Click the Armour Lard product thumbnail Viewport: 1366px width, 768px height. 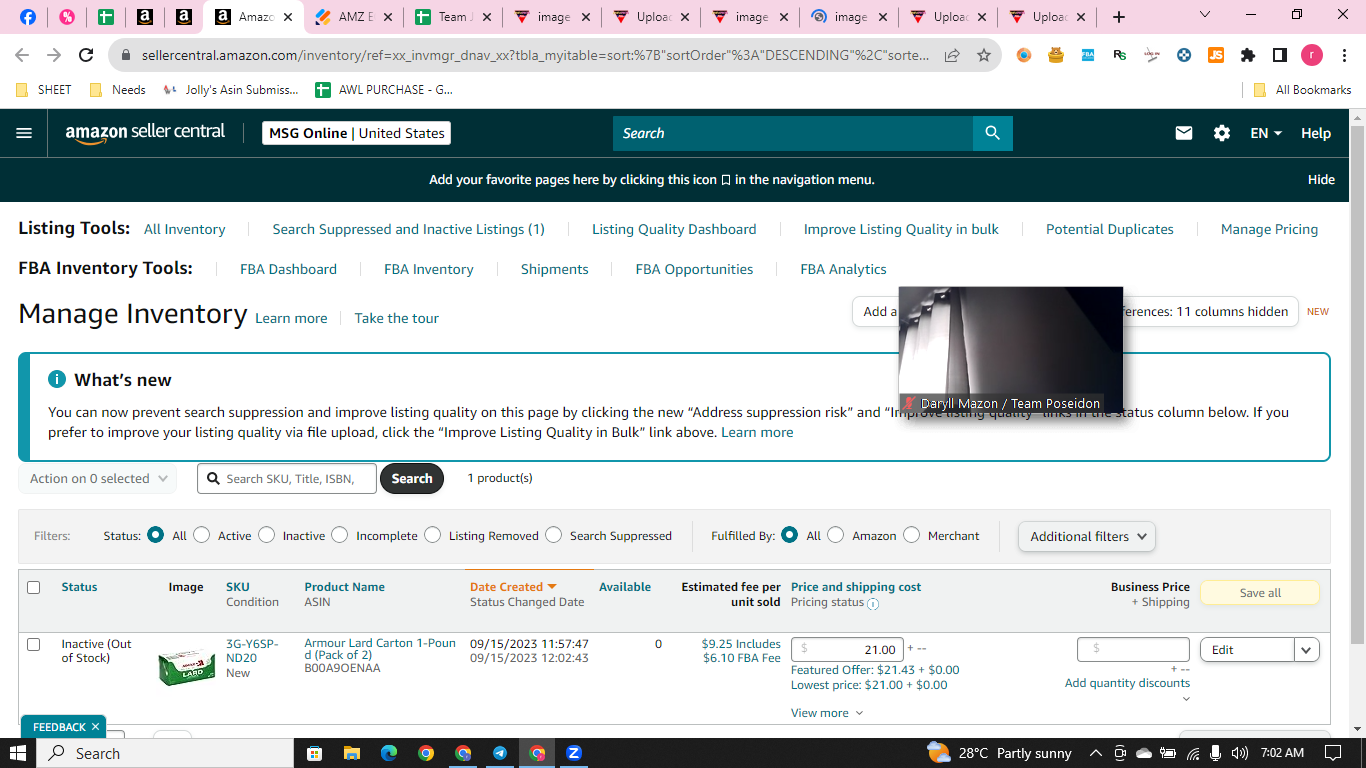tap(186, 665)
